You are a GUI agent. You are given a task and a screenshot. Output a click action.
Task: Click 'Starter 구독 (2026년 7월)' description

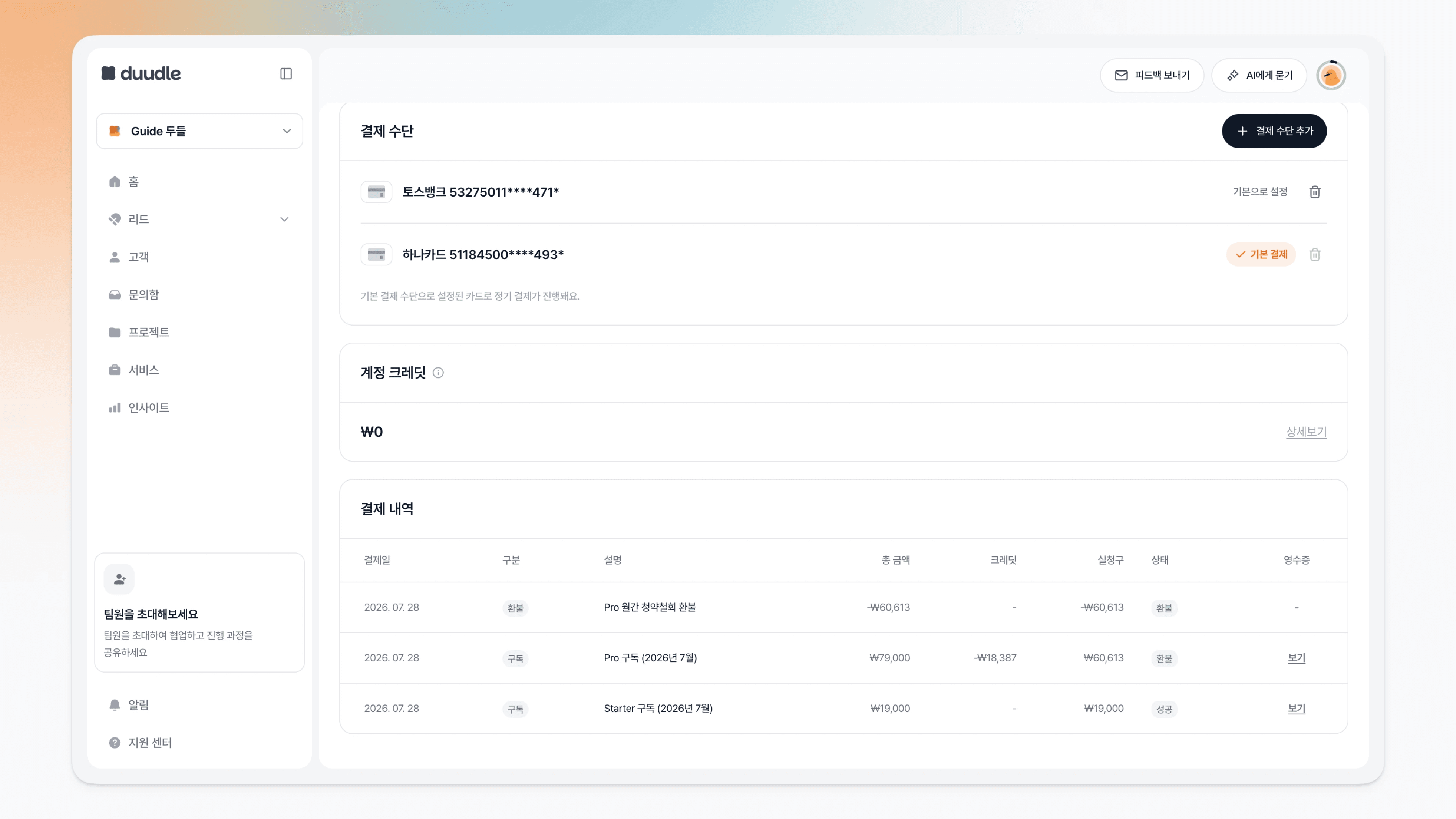(658, 708)
